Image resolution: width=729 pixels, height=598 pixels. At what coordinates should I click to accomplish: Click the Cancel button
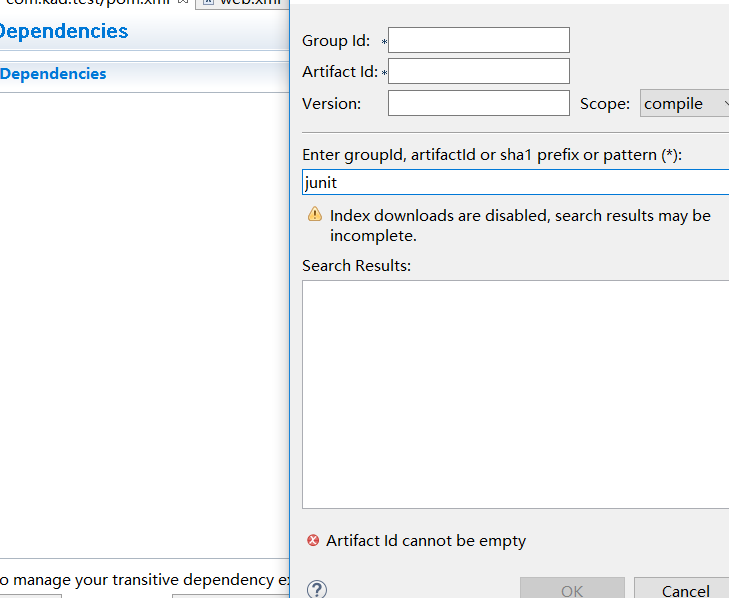(x=682, y=588)
